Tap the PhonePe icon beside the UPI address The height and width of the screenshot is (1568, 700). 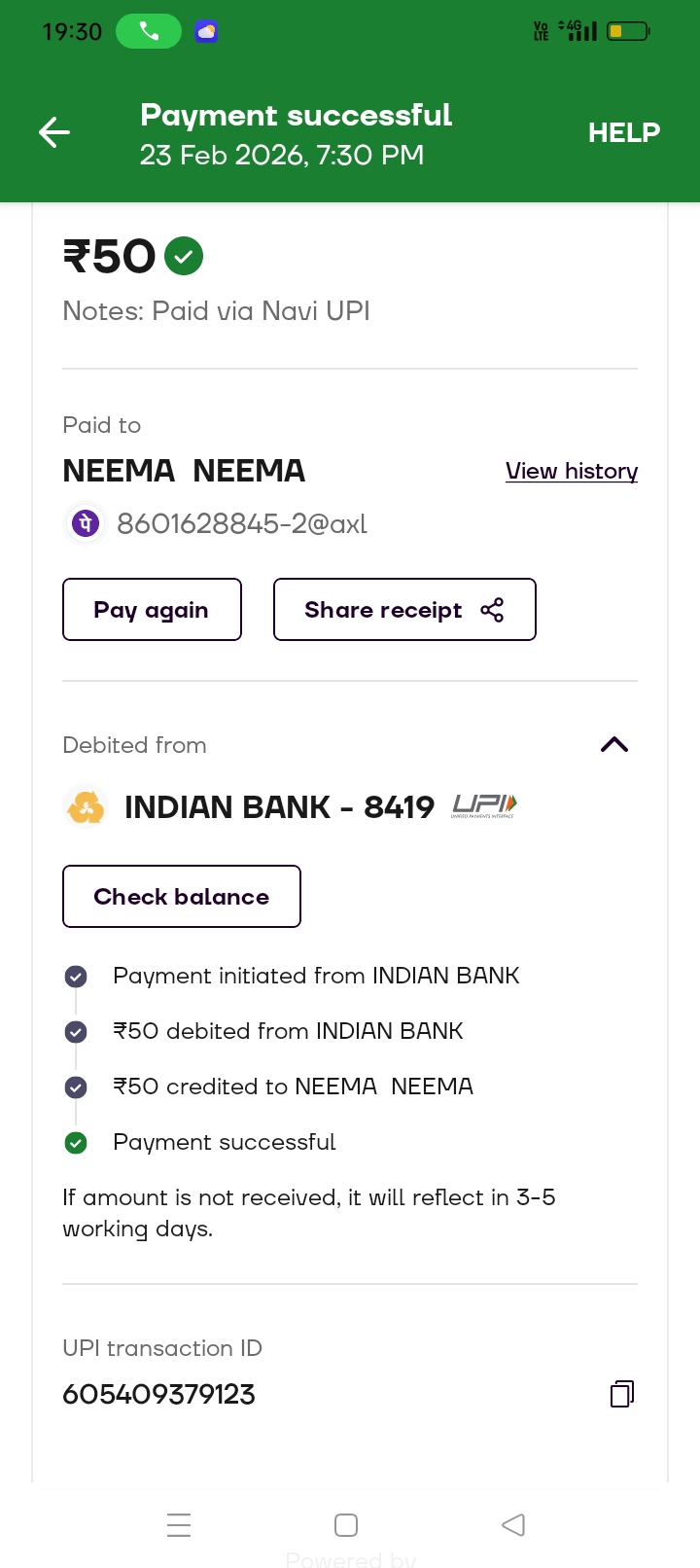tap(86, 524)
